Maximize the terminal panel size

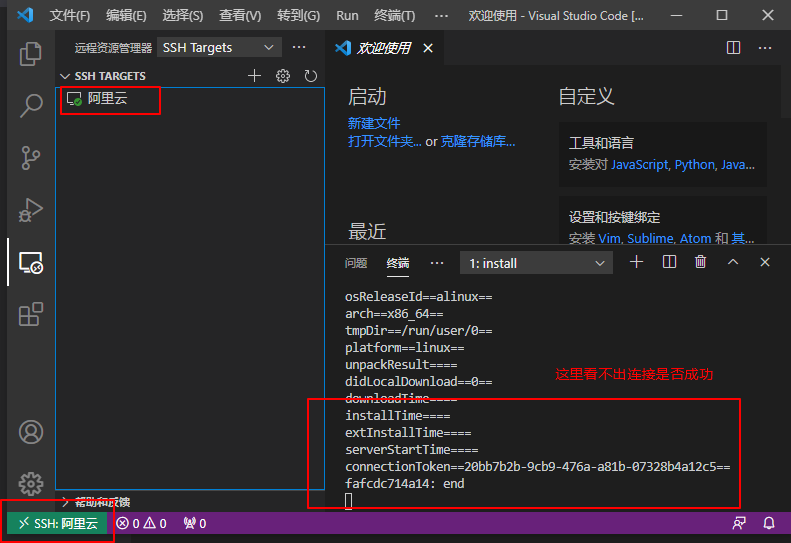[732, 262]
